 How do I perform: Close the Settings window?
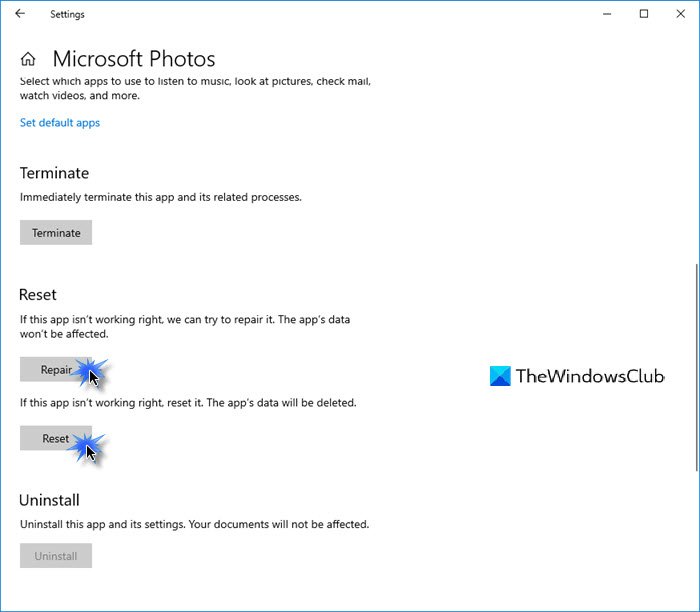680,14
